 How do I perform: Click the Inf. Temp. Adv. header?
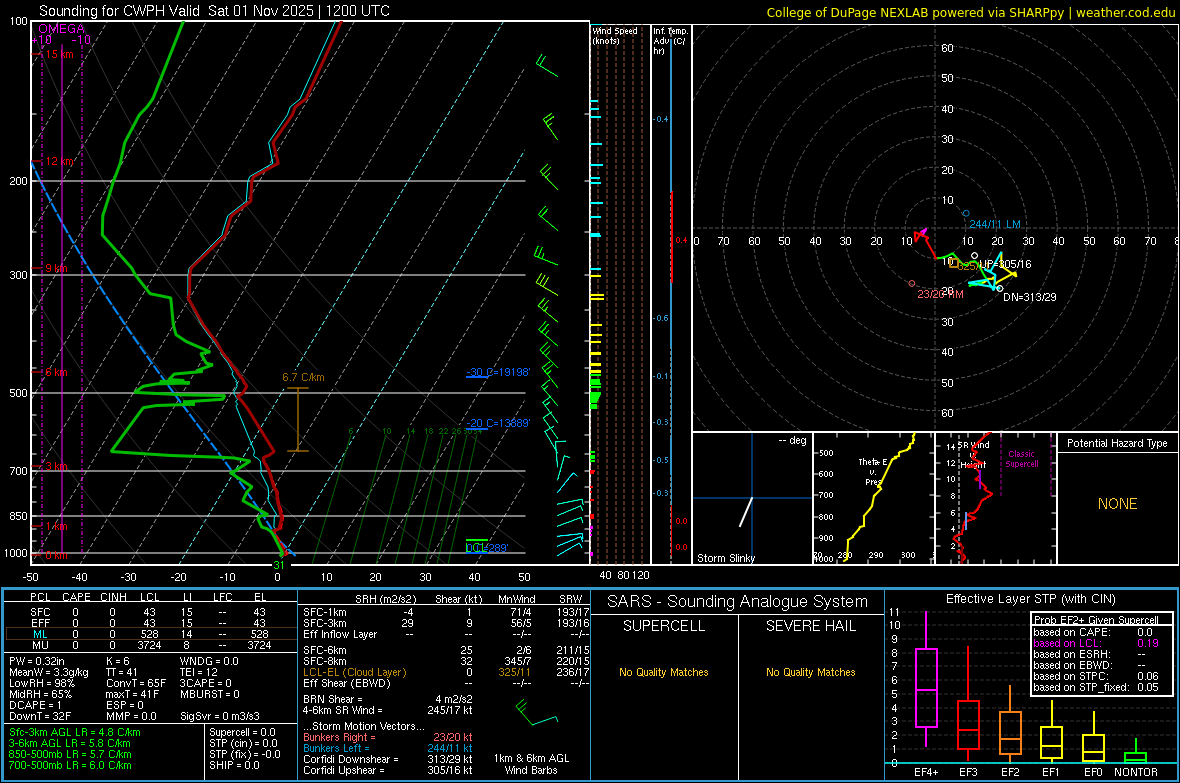pos(670,41)
